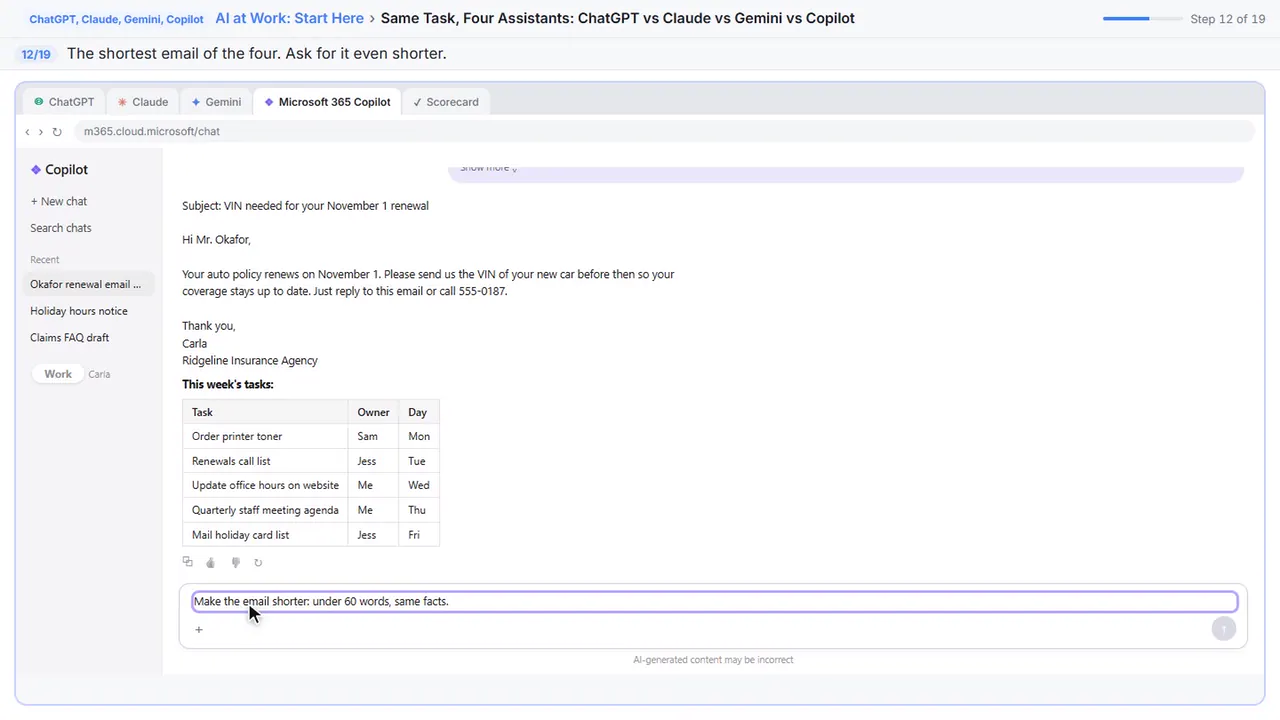Image resolution: width=1280 pixels, height=720 pixels.
Task: Click the Carla account name in the sidebar
Action: (x=99, y=374)
